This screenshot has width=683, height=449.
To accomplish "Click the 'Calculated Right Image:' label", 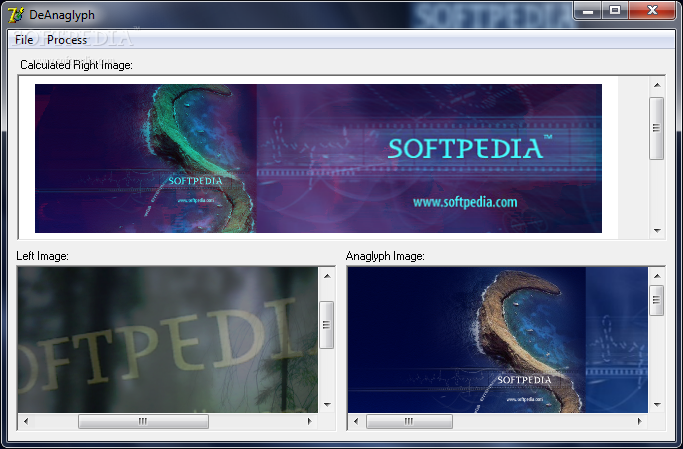I will [x=76, y=65].
